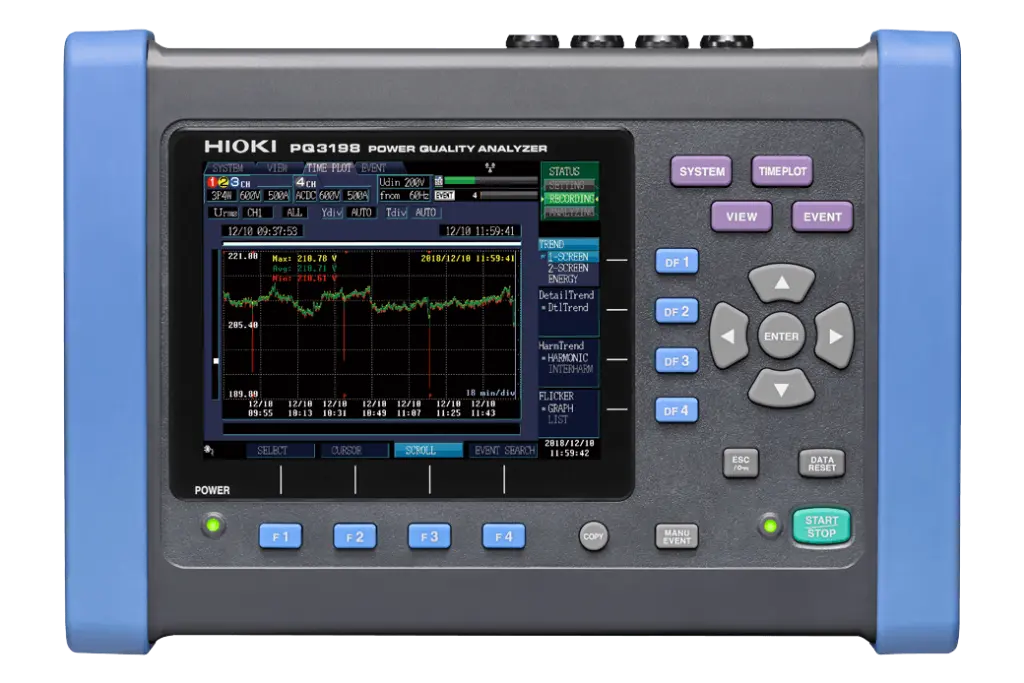Select the SYSTEM tab on the display
Image resolution: width=1024 pixels, height=683 pixels.
coord(227,168)
